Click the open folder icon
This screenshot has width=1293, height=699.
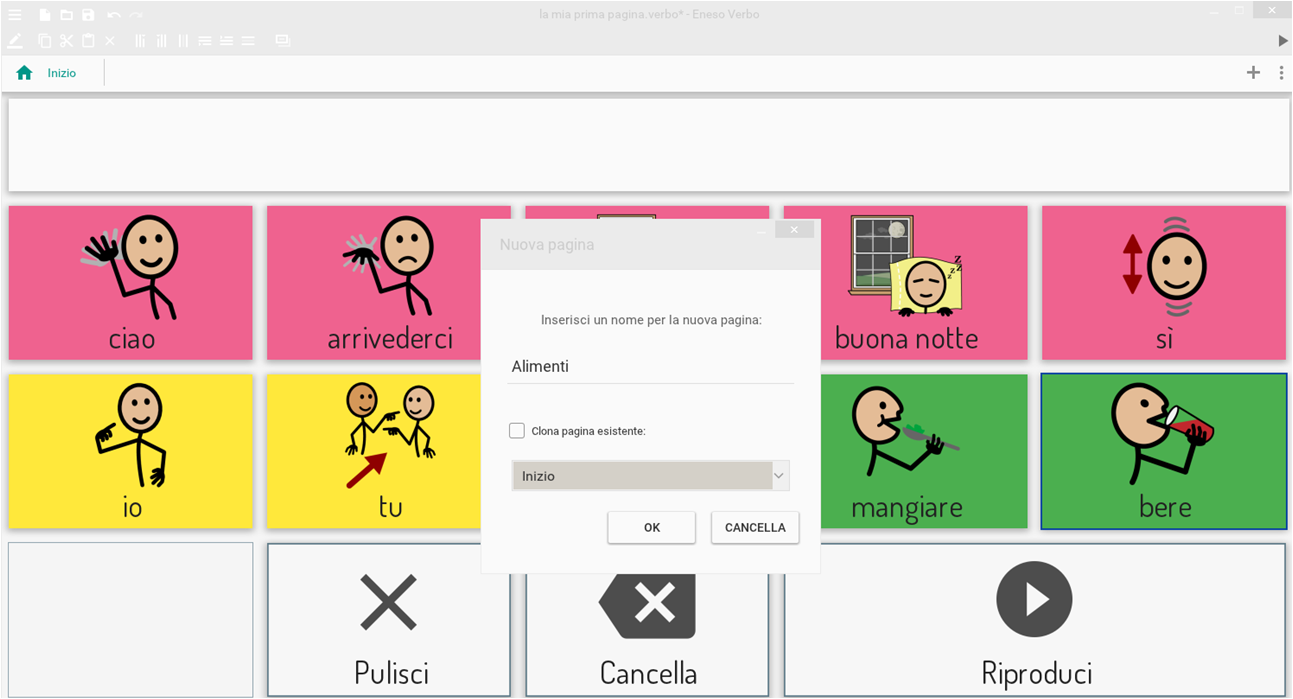pyautogui.click(x=66, y=15)
